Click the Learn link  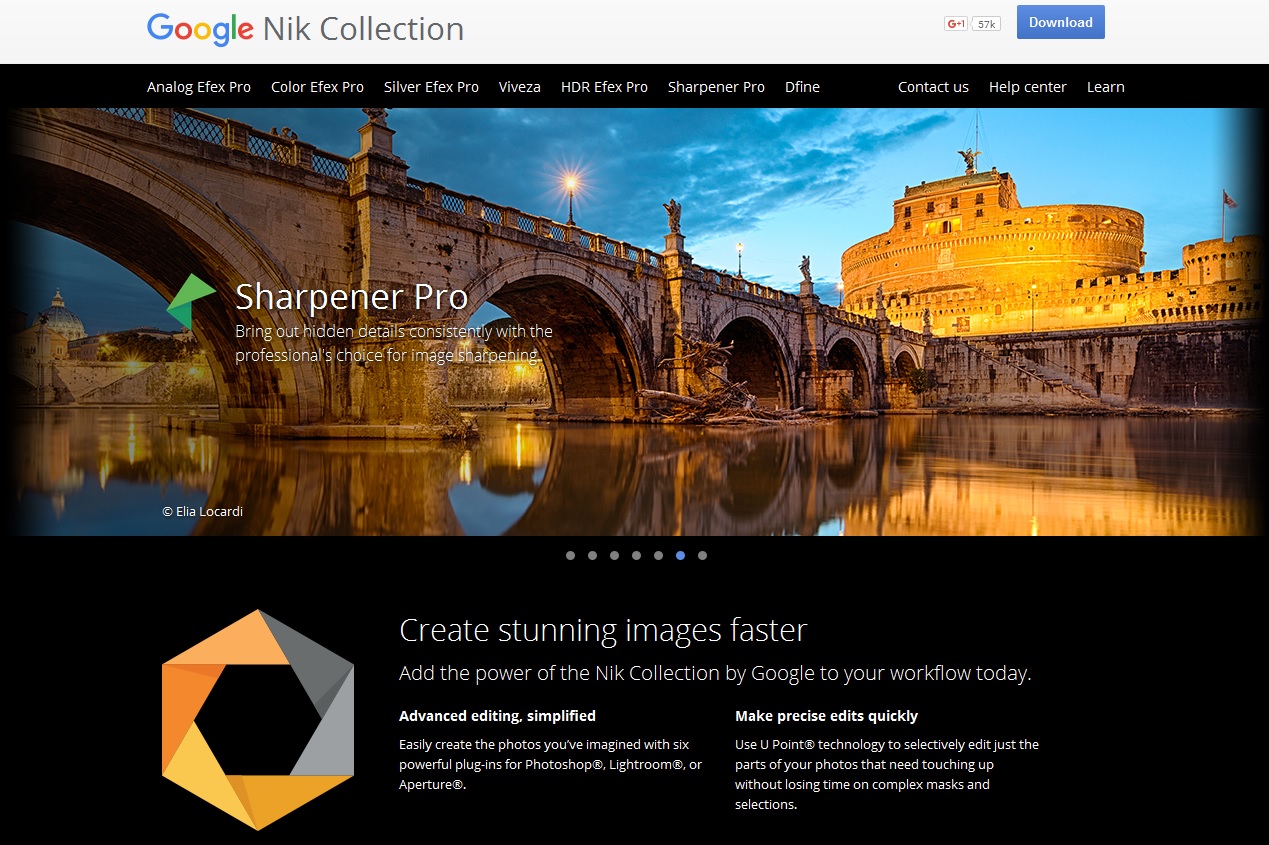pyautogui.click(x=1105, y=87)
